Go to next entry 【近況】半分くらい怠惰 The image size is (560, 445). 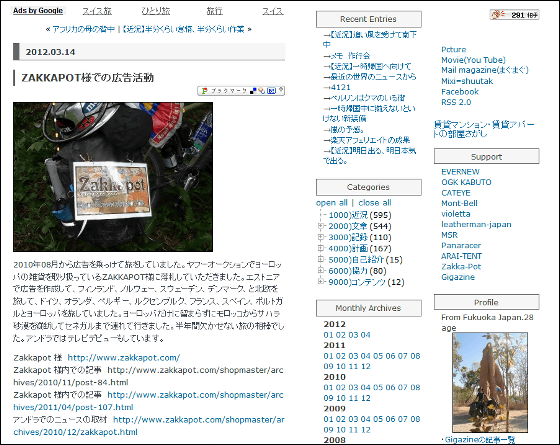point(184,29)
